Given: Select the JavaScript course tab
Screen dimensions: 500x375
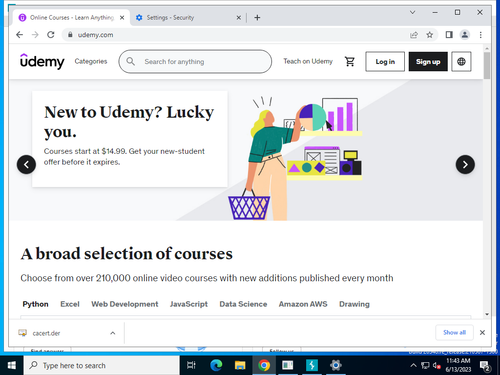Looking at the screenshot, I should pyautogui.click(x=189, y=304).
